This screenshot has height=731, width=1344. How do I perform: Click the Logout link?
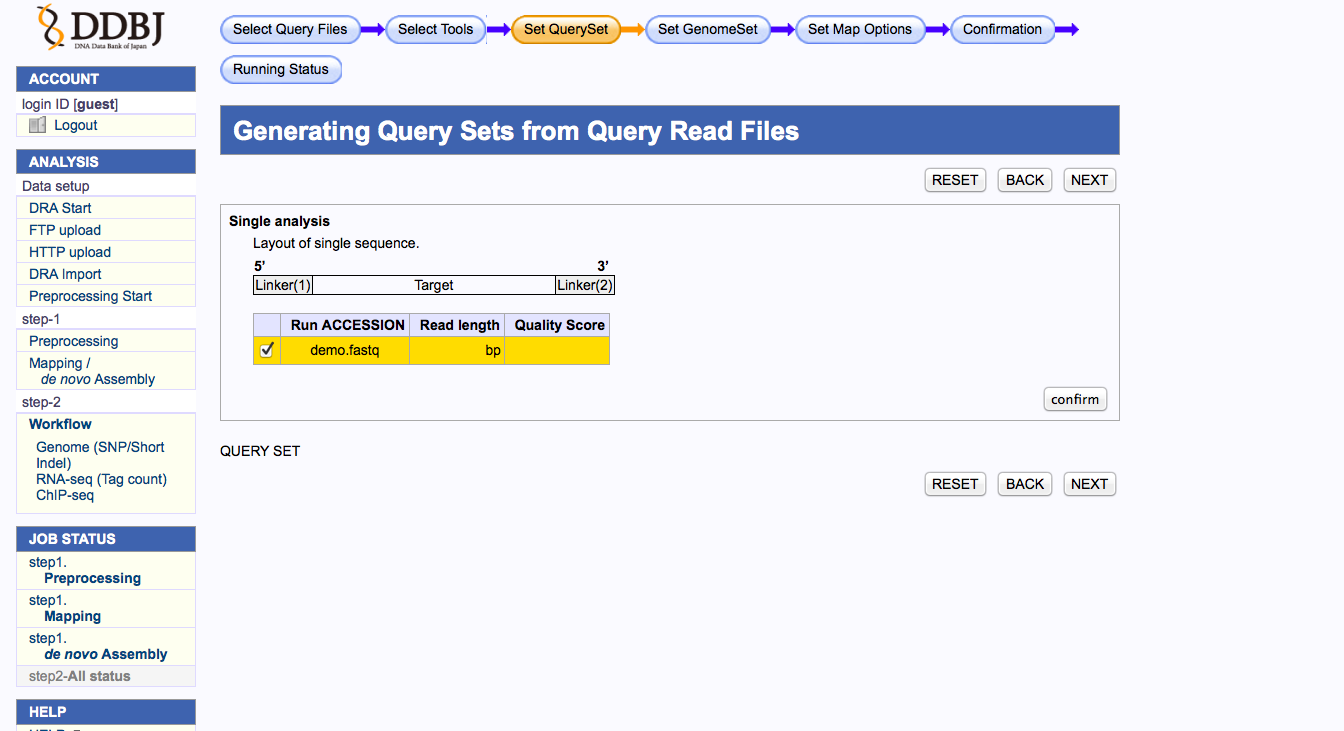(x=76, y=125)
